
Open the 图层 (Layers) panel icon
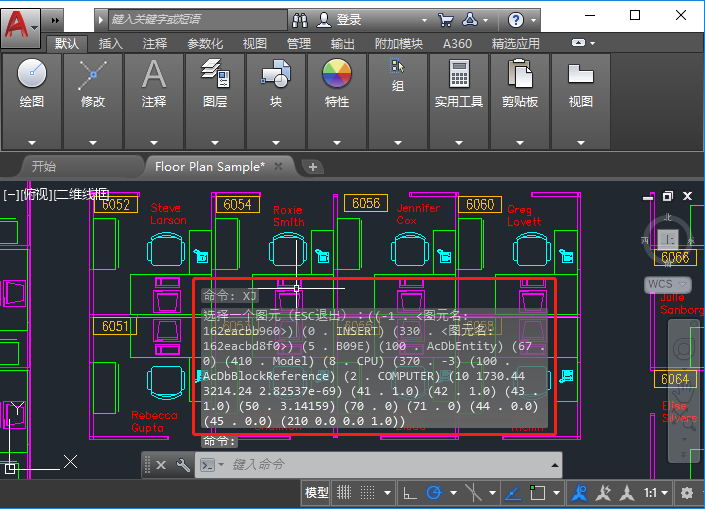click(215, 73)
